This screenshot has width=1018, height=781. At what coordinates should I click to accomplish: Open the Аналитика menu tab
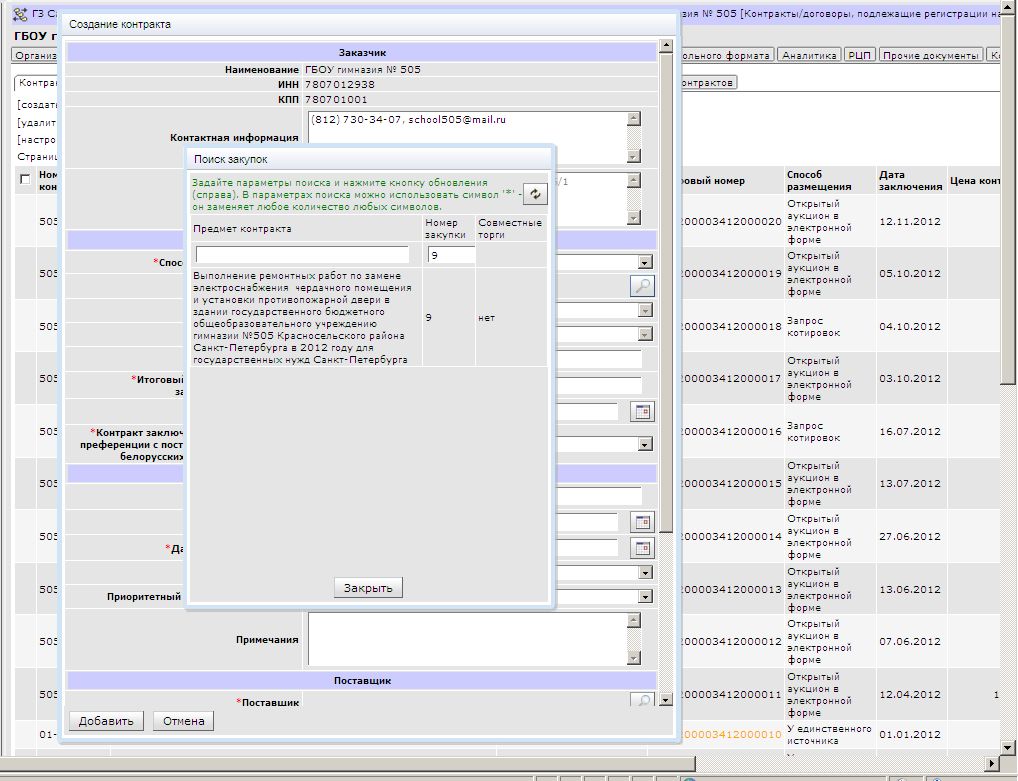[808, 56]
